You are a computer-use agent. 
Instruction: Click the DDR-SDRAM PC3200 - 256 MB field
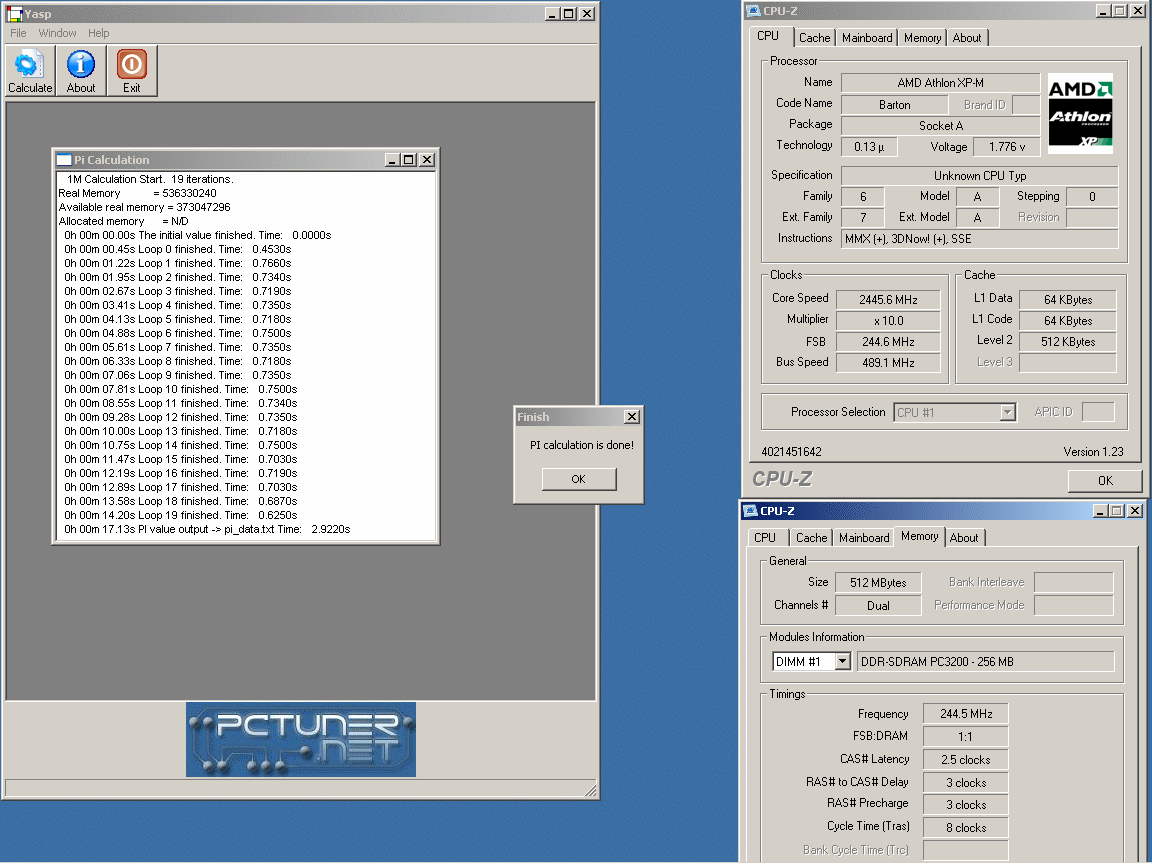tap(985, 661)
